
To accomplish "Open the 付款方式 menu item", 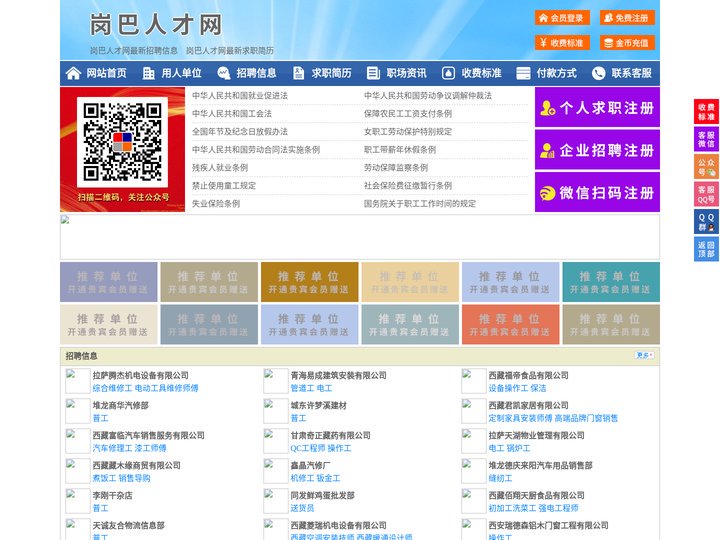I will 557,73.
